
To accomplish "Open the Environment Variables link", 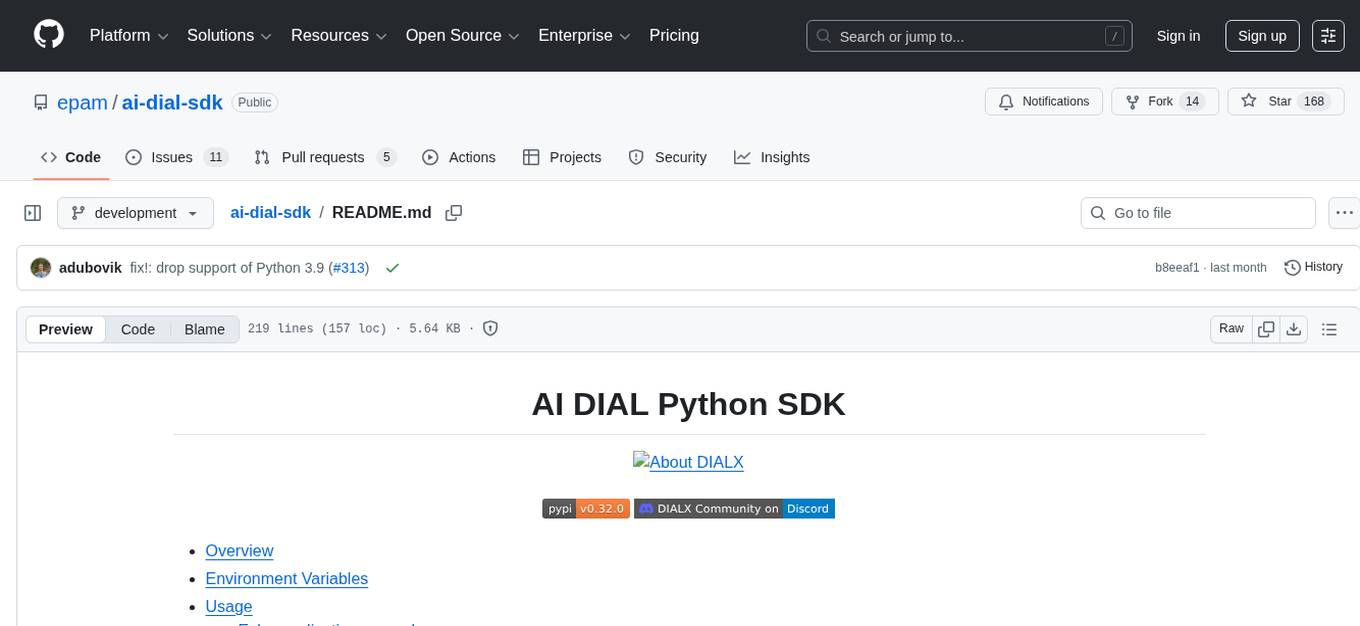I will tap(286, 578).
